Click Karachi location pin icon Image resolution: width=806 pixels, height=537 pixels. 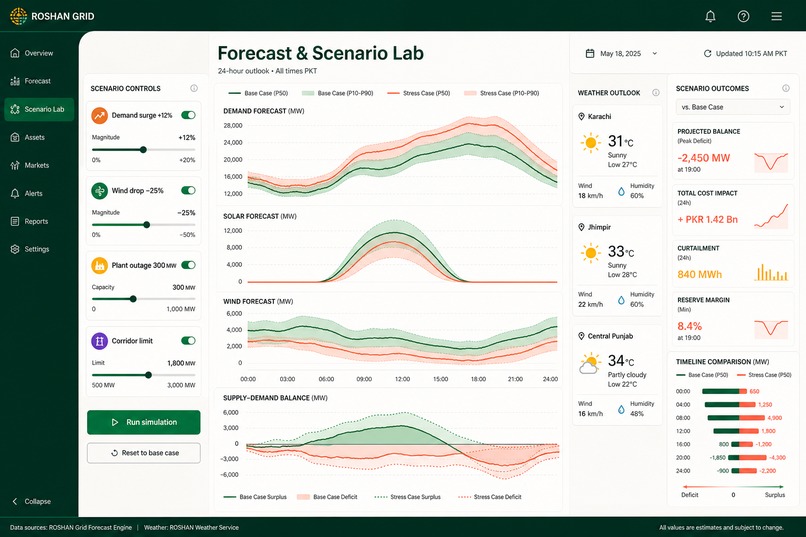pyautogui.click(x=581, y=117)
